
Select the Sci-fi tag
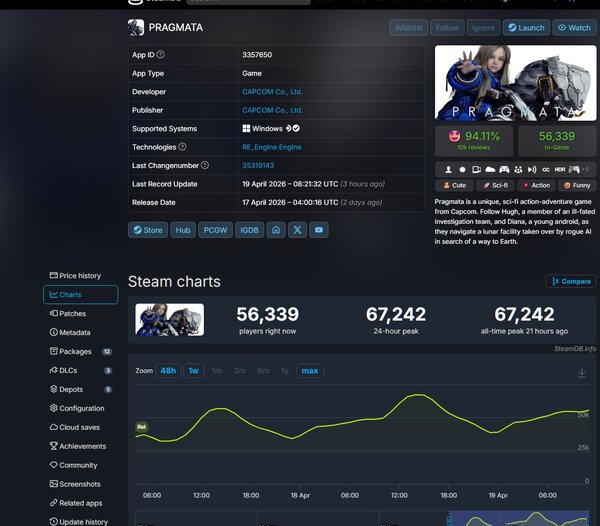tap(495, 186)
